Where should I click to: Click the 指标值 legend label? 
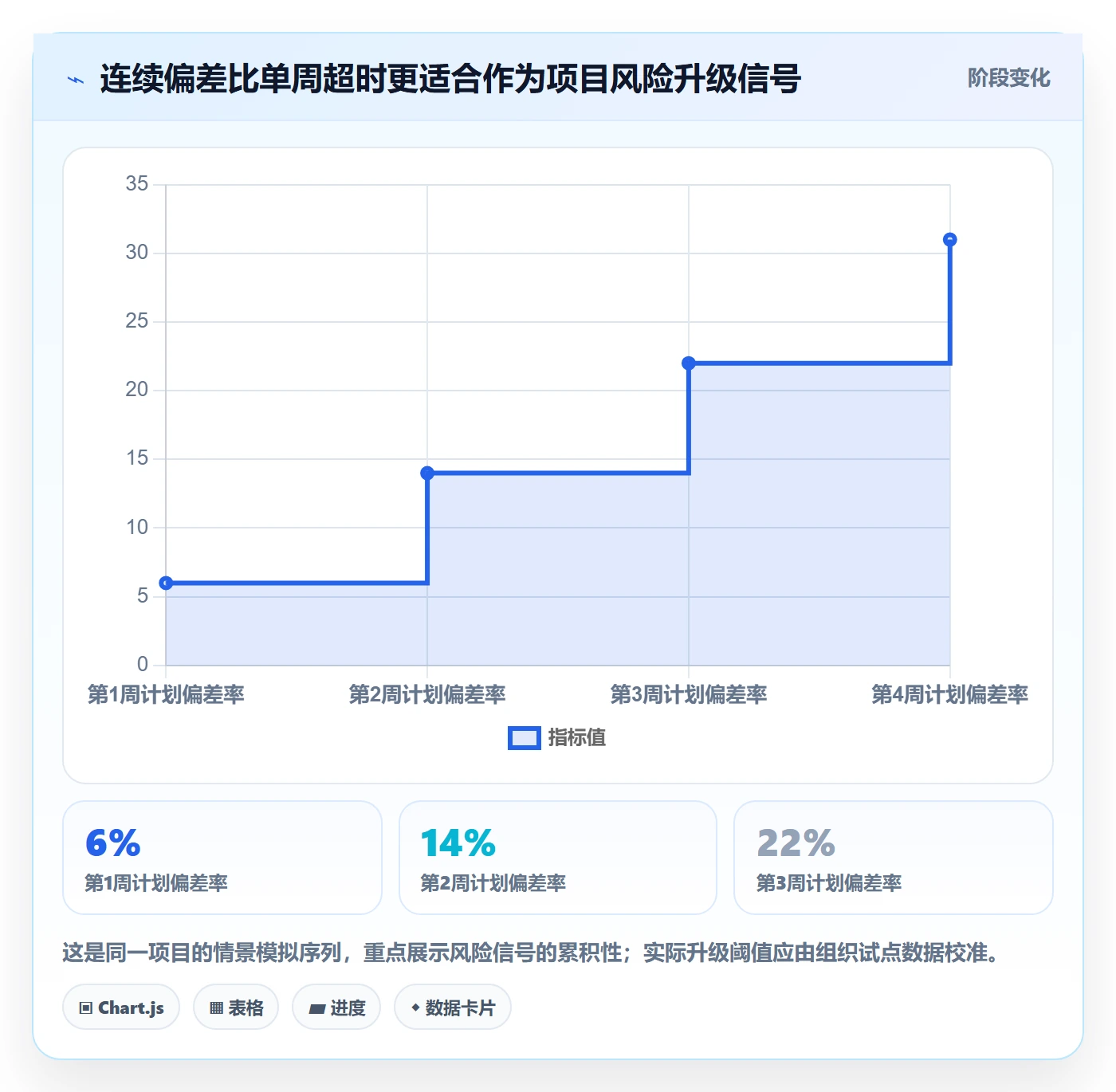577,738
